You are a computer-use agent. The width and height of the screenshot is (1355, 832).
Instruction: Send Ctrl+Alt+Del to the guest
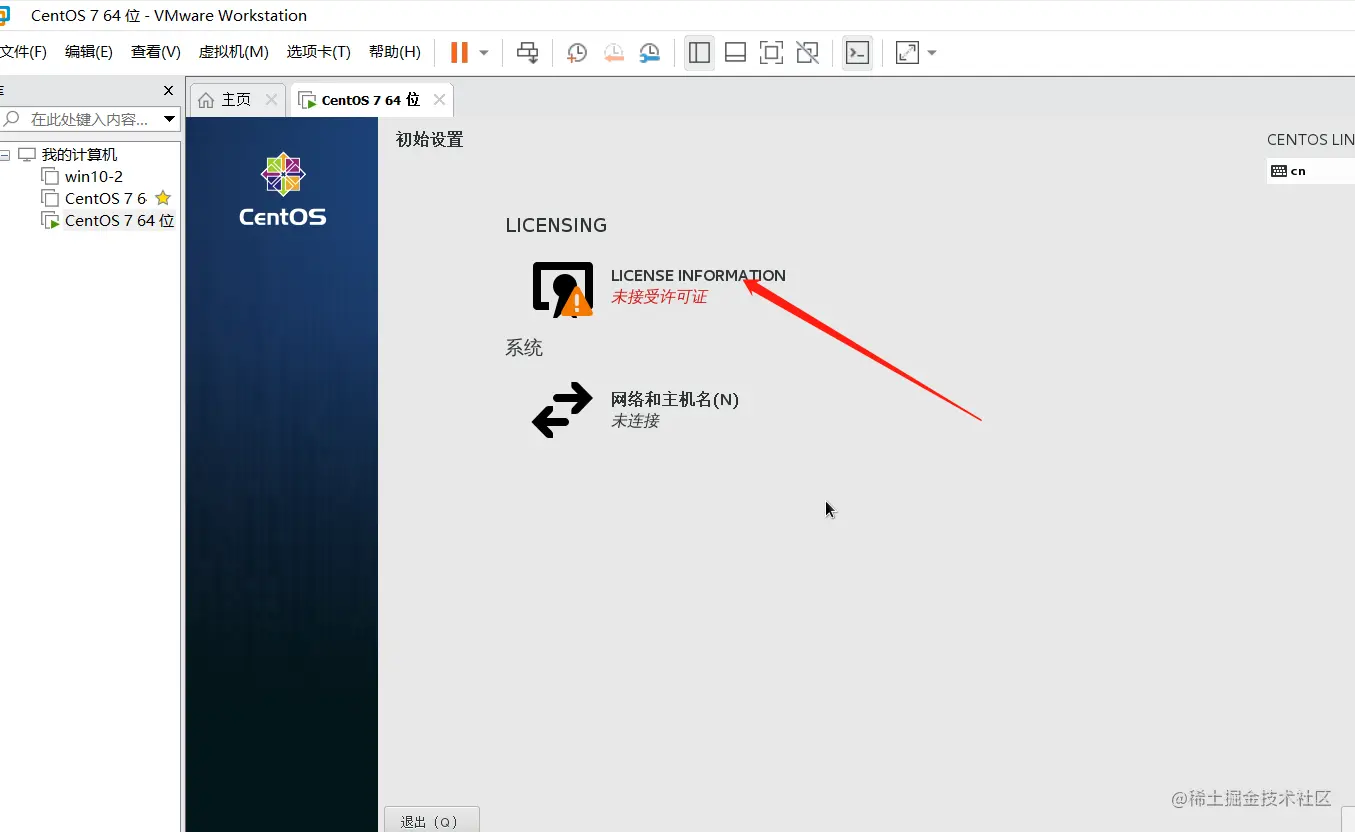(x=527, y=52)
